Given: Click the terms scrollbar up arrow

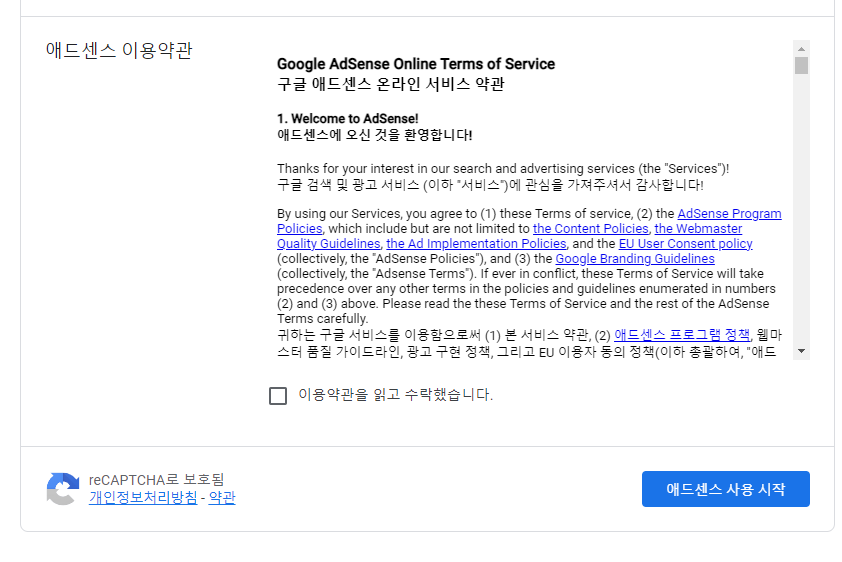Looking at the screenshot, I should [801, 49].
